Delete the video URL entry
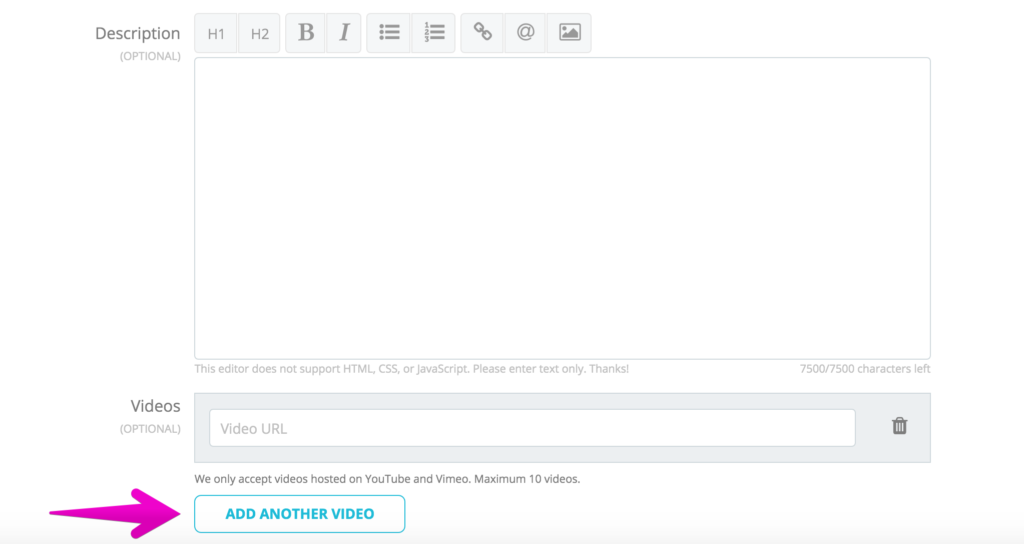Viewport: 1024px width, 544px height. click(899, 426)
